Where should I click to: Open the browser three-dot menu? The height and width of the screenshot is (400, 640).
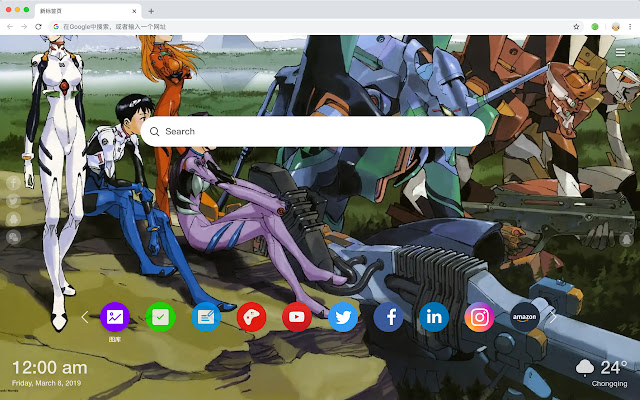point(630,27)
